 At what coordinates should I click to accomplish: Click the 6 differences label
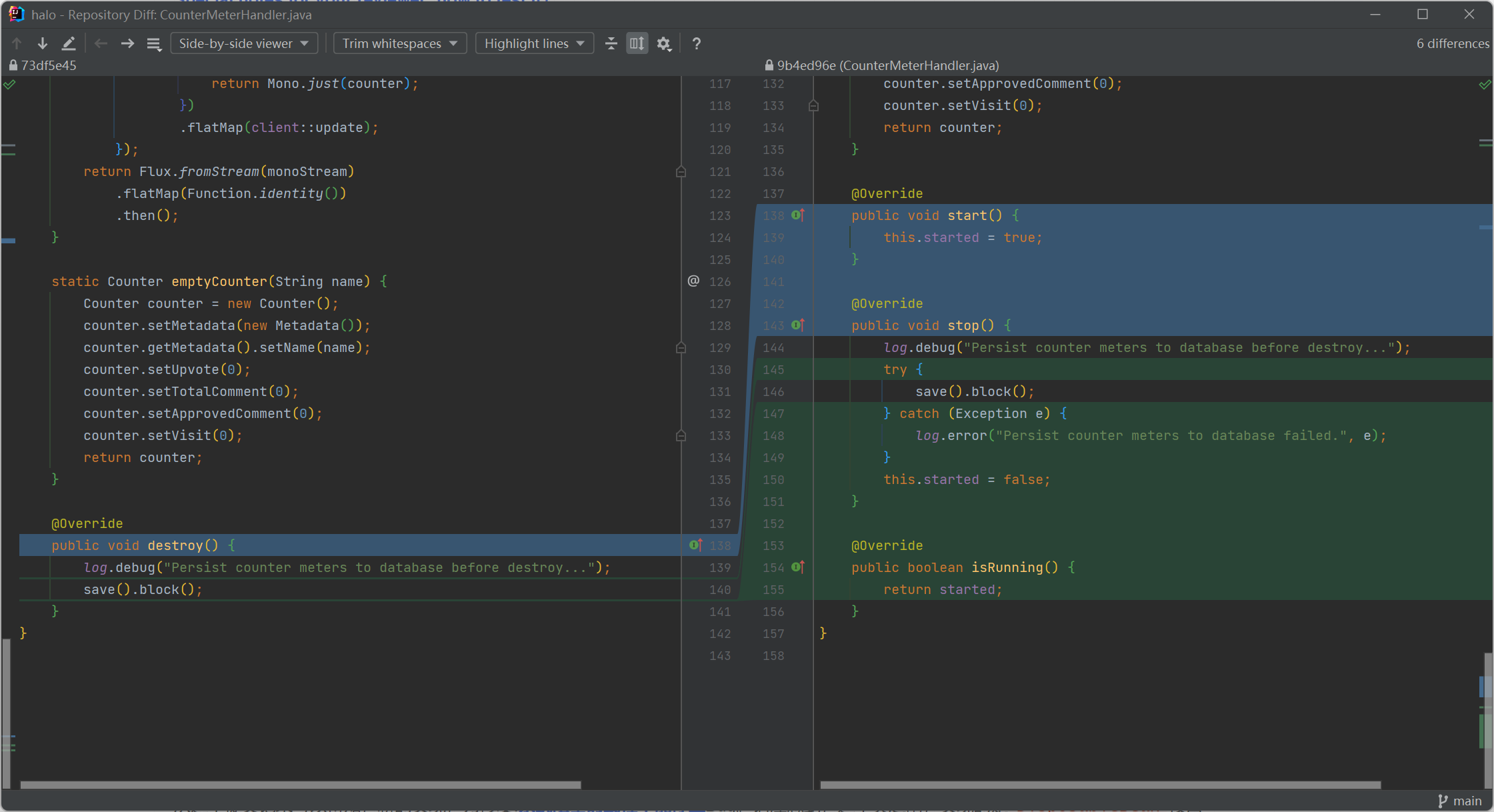[1453, 43]
